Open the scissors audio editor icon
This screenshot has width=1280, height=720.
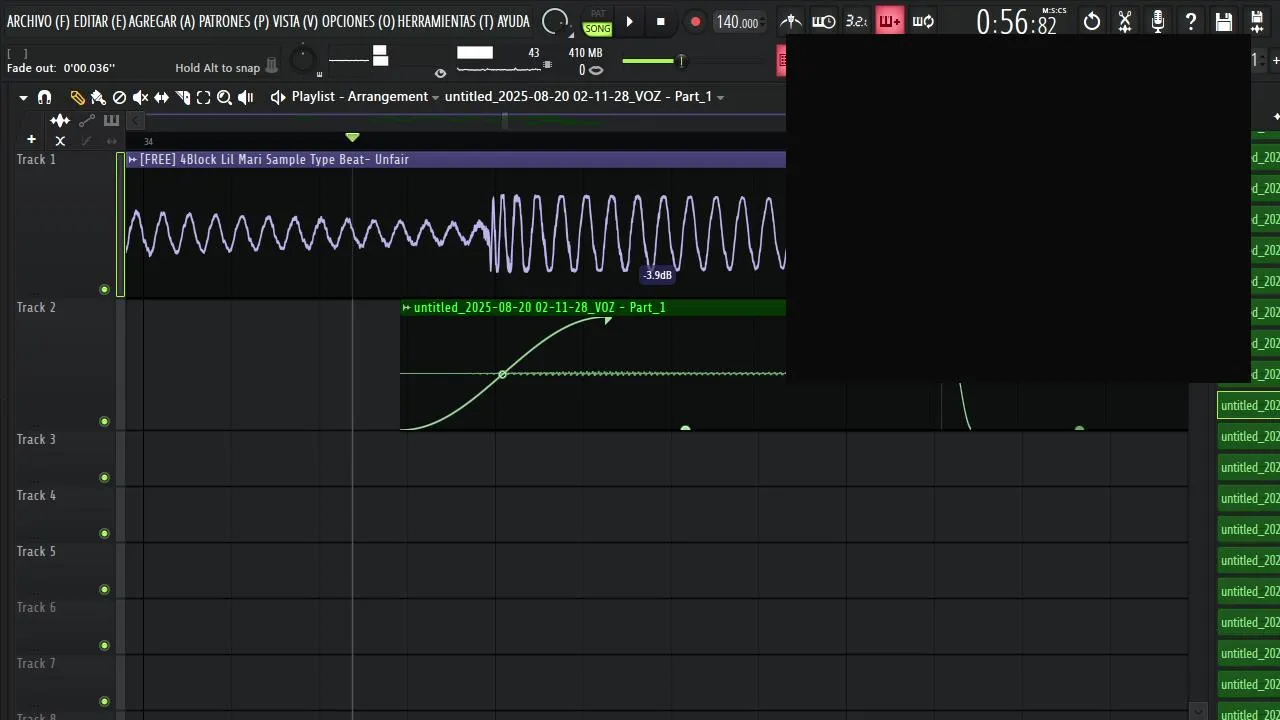1125,21
